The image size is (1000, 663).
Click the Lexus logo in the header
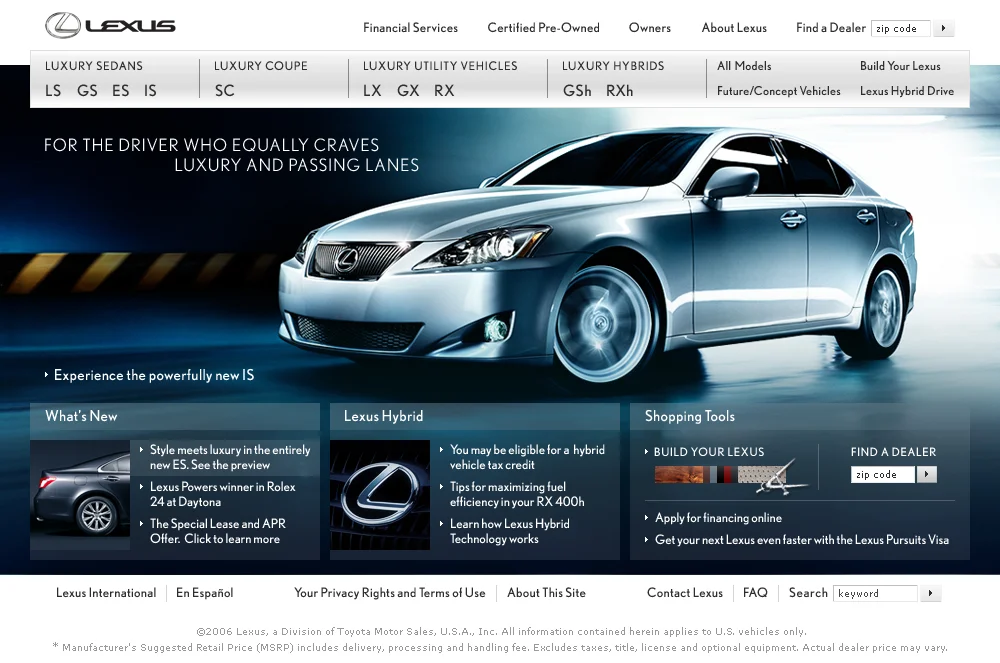110,26
